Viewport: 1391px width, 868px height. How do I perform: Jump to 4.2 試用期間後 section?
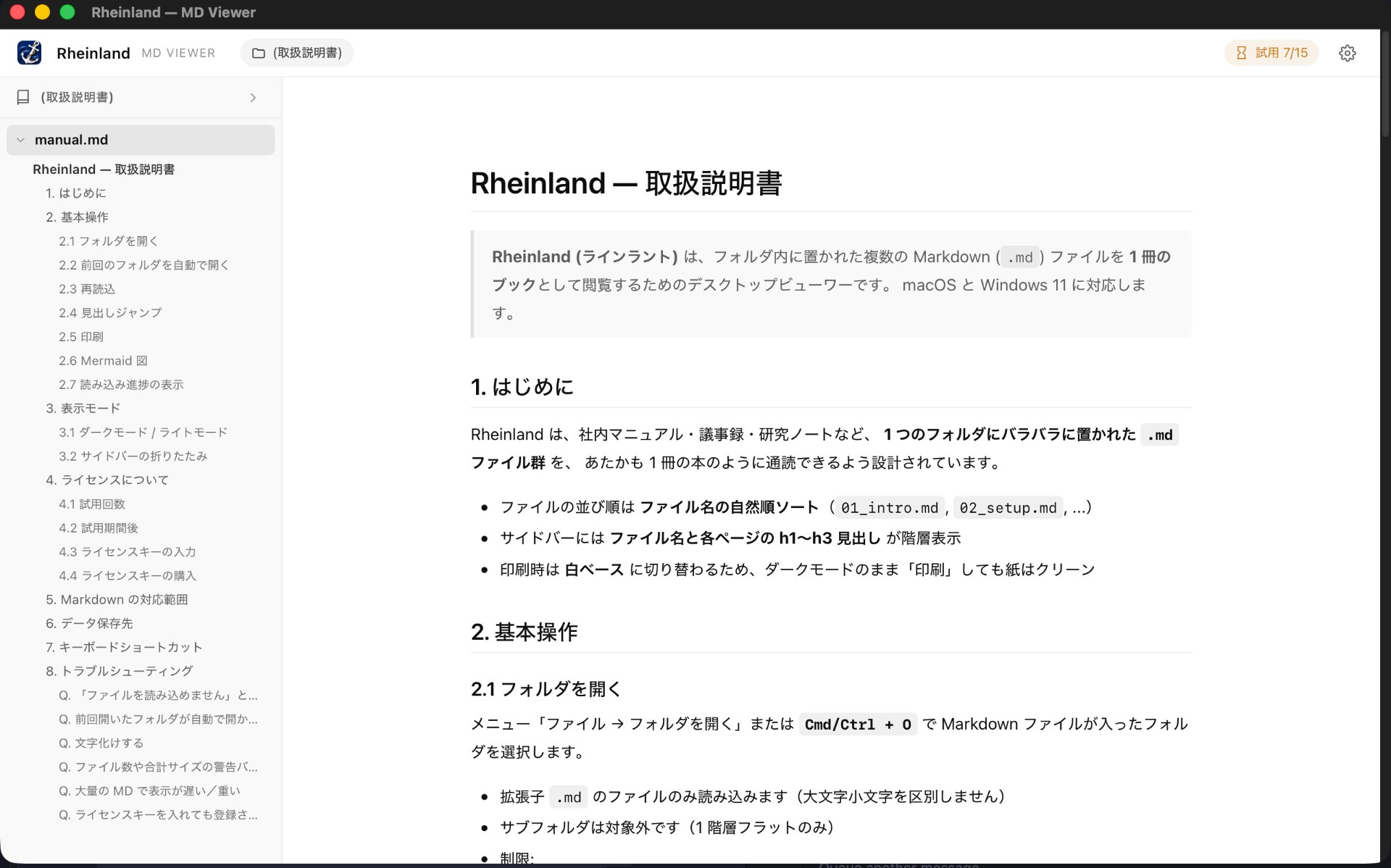[99, 527]
